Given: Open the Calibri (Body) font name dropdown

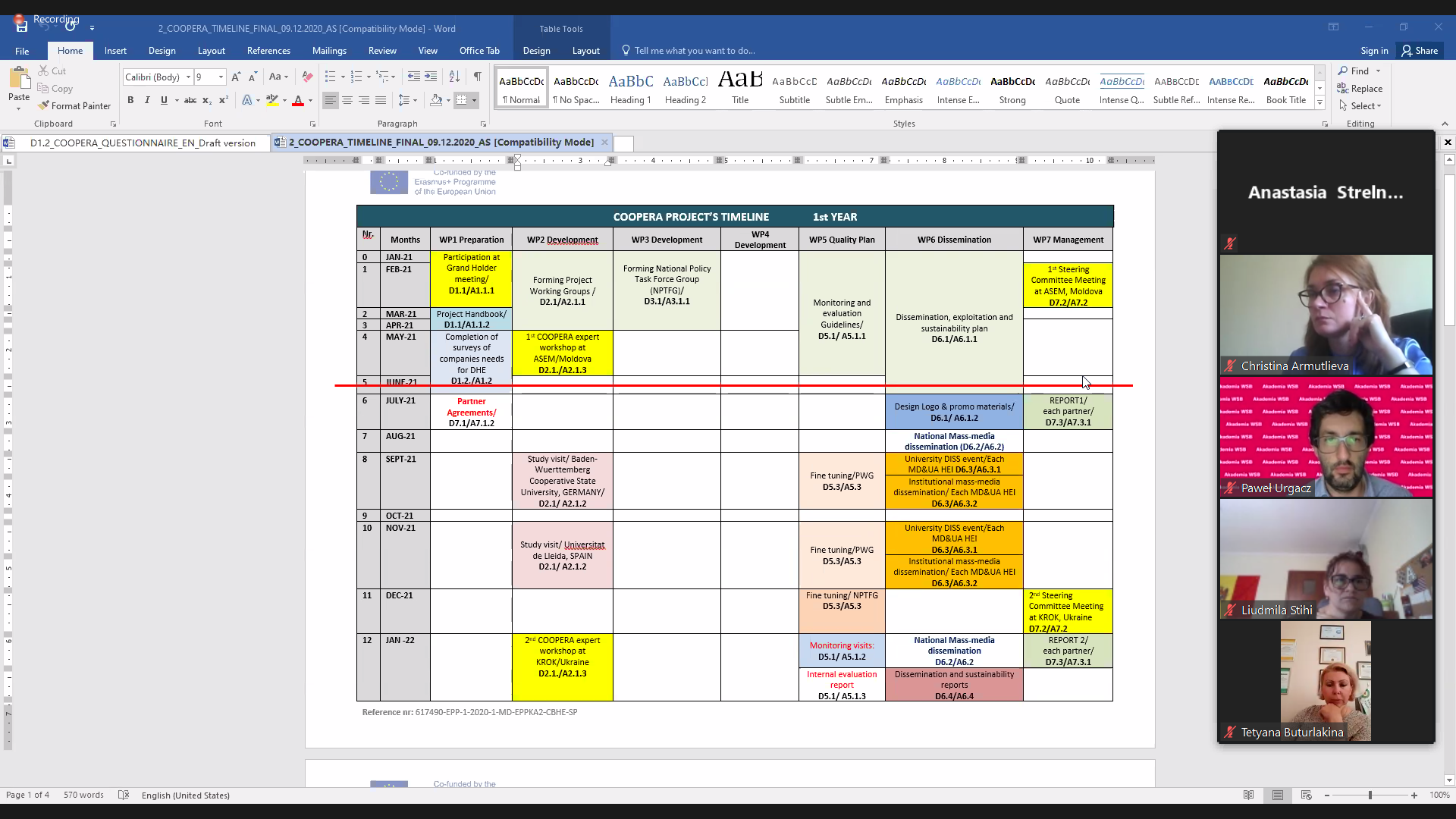Looking at the screenshot, I should tap(188, 77).
